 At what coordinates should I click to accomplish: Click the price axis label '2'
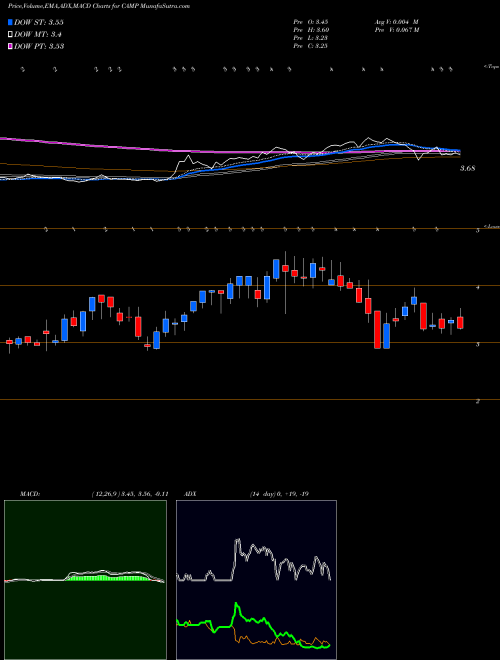478,401
